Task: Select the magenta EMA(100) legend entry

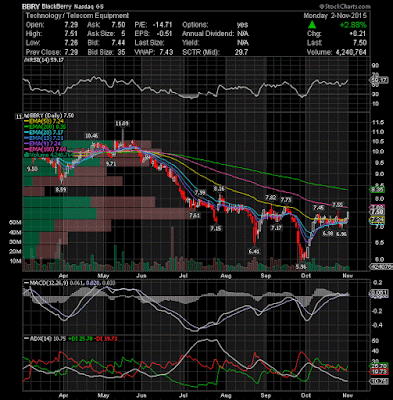Action: click(x=45, y=149)
